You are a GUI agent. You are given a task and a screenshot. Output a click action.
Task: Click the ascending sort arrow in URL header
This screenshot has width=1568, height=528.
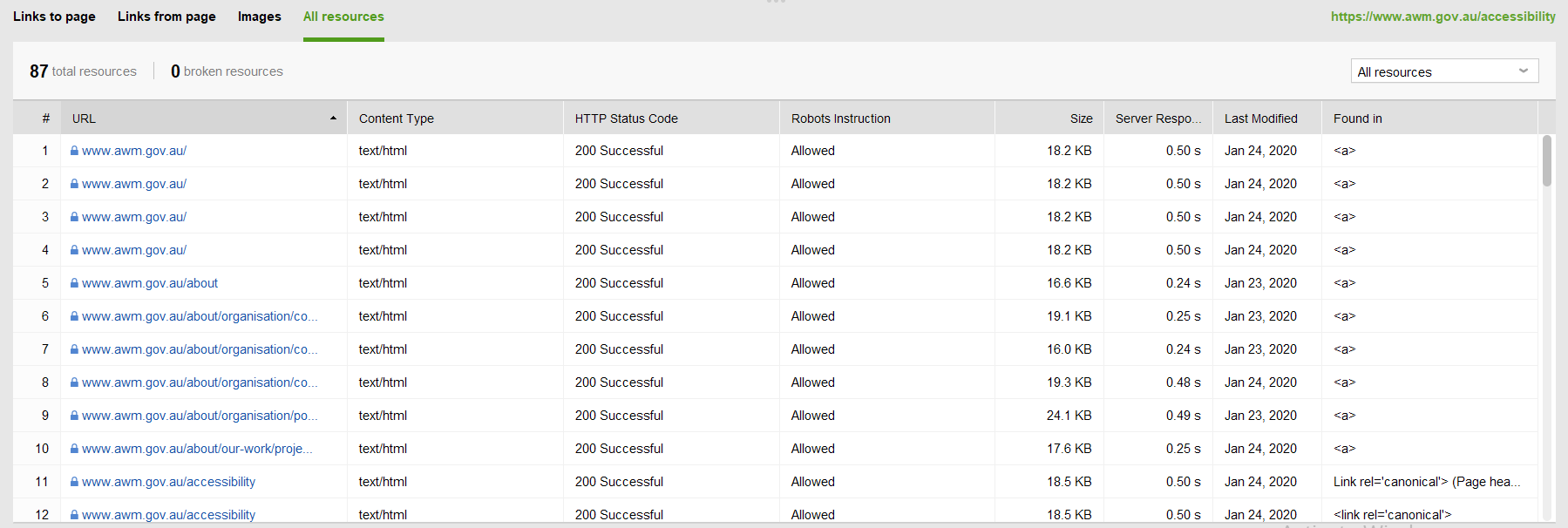pyautogui.click(x=333, y=118)
